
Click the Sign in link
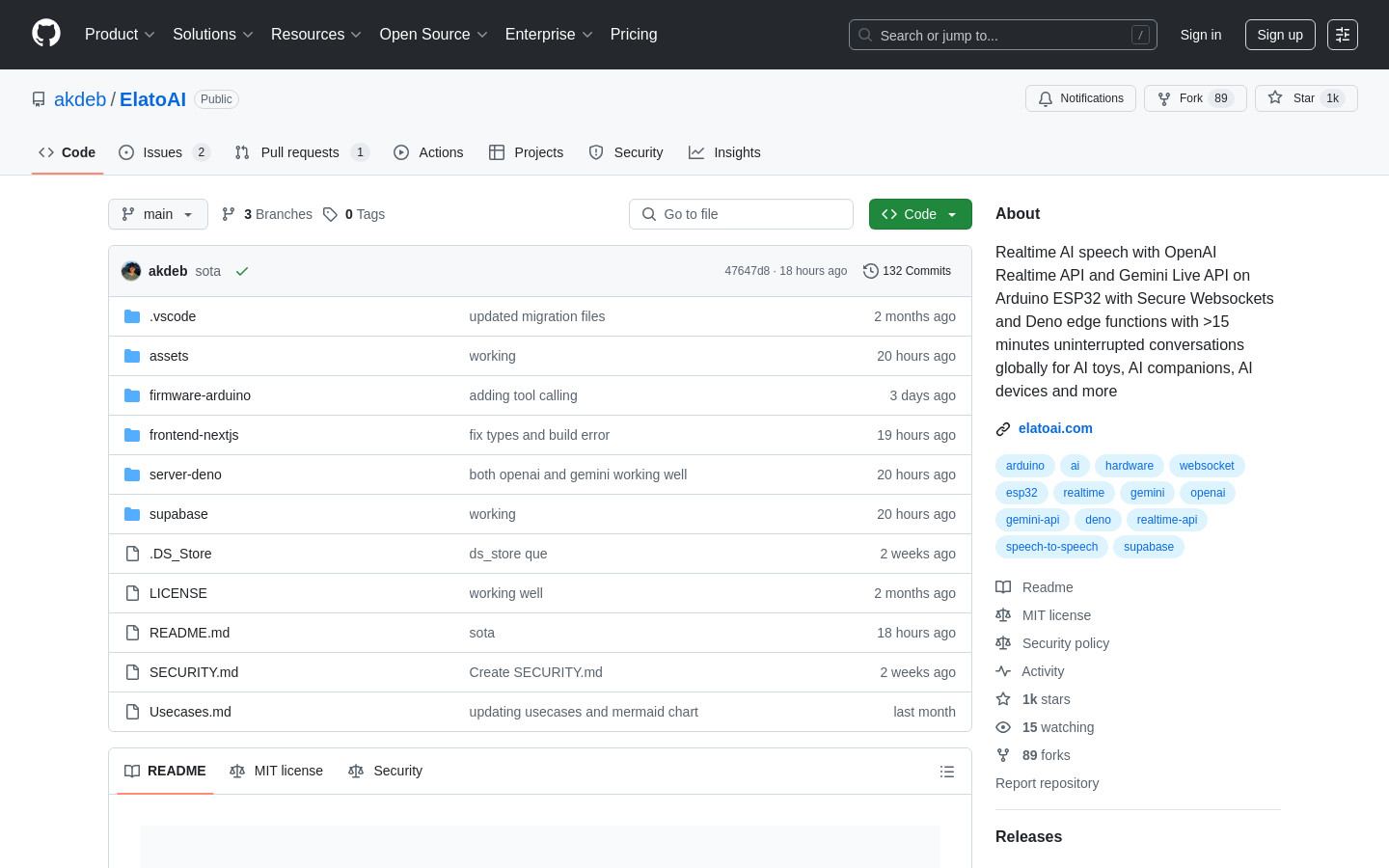tap(1201, 35)
